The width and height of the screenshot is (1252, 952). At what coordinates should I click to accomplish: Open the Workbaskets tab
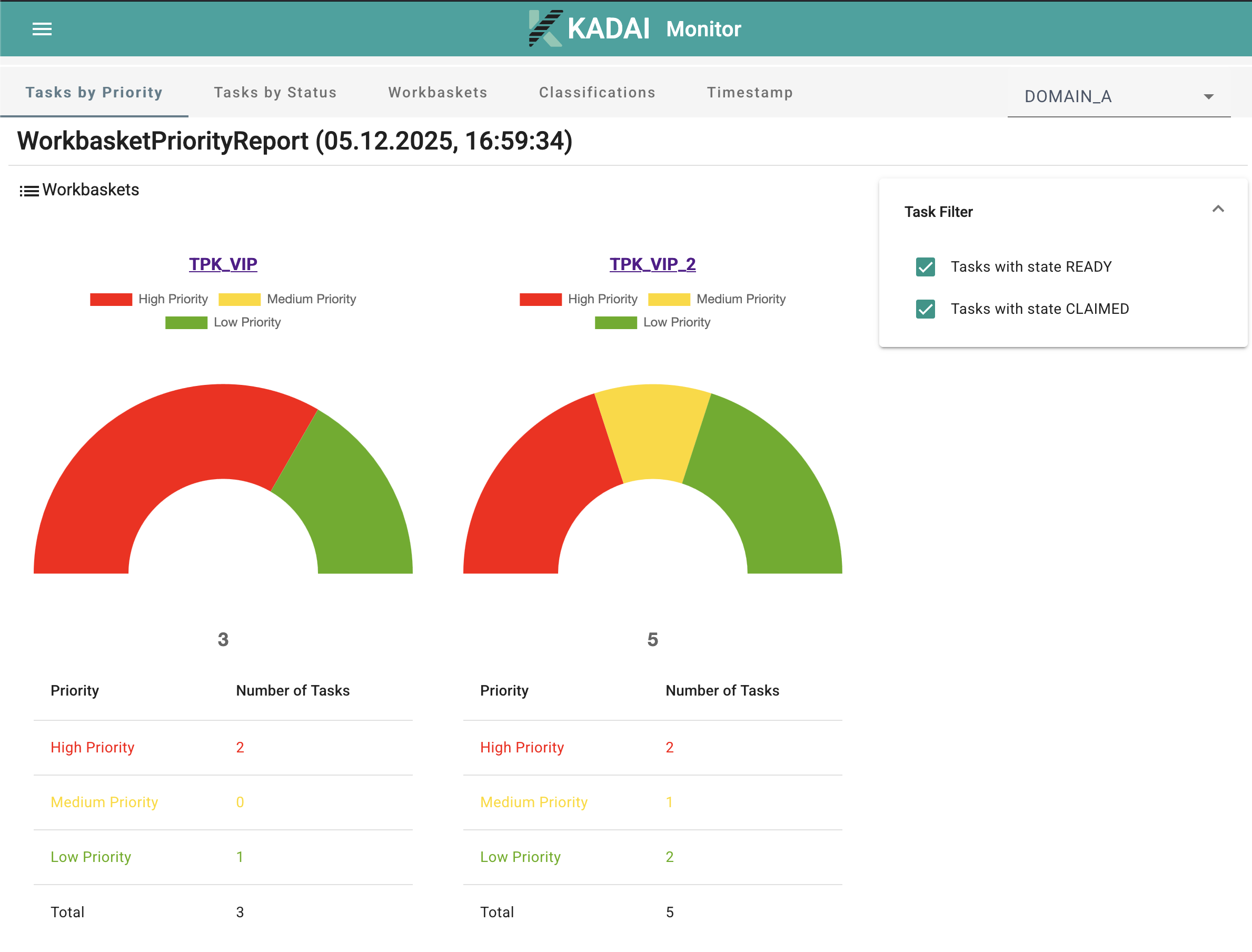pos(438,92)
